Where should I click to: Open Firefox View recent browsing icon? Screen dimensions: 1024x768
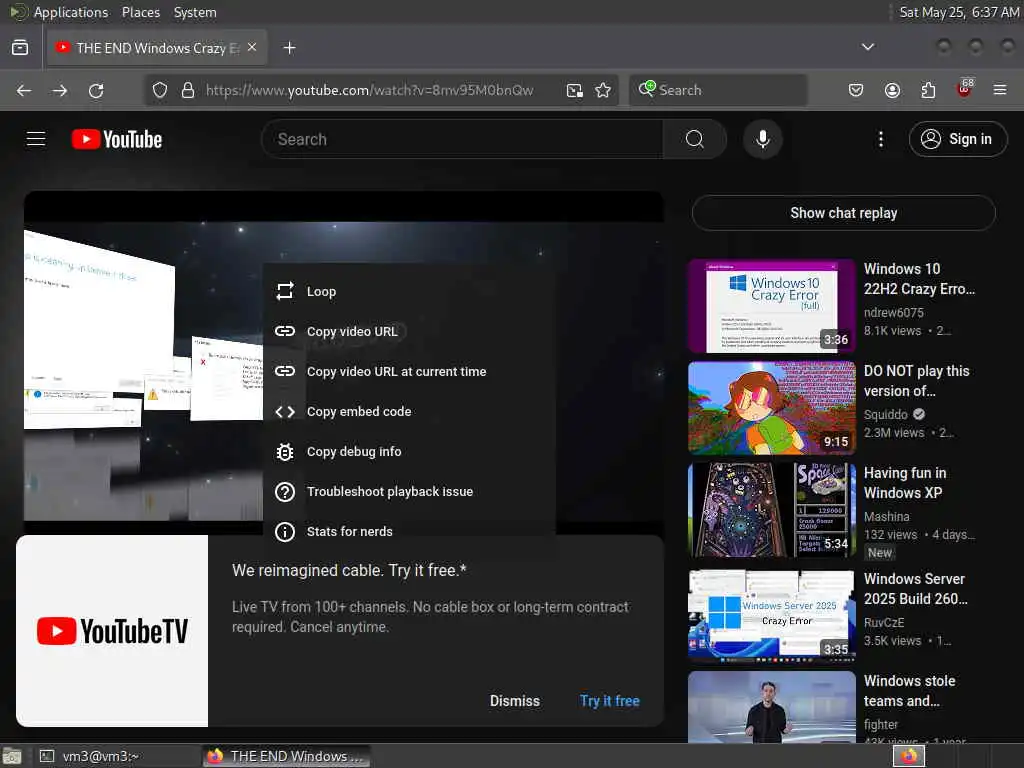click(x=20, y=48)
